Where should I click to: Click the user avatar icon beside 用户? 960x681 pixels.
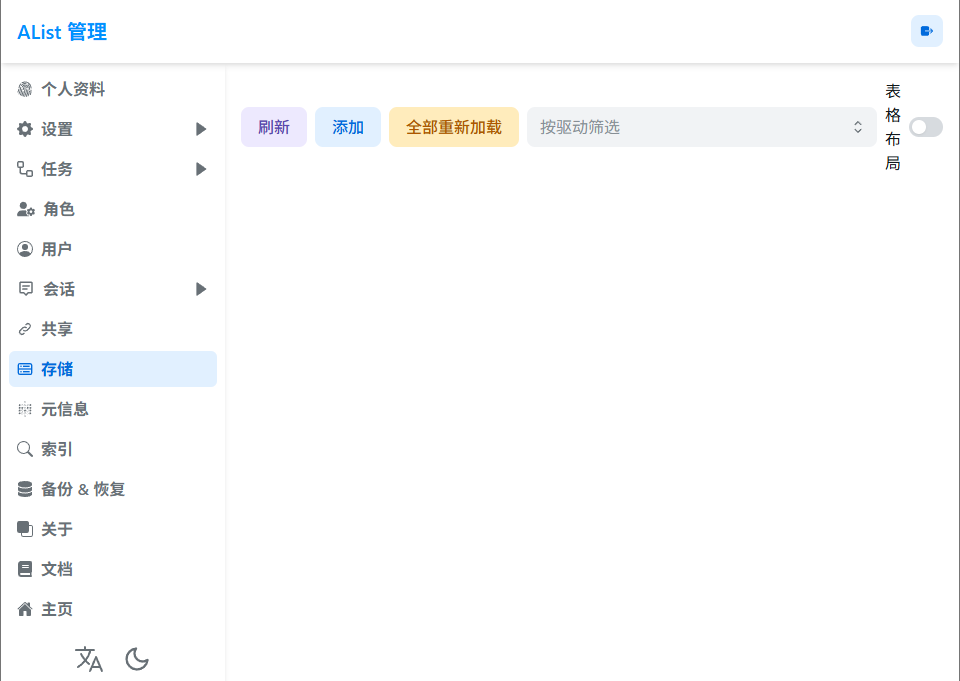coord(24,249)
